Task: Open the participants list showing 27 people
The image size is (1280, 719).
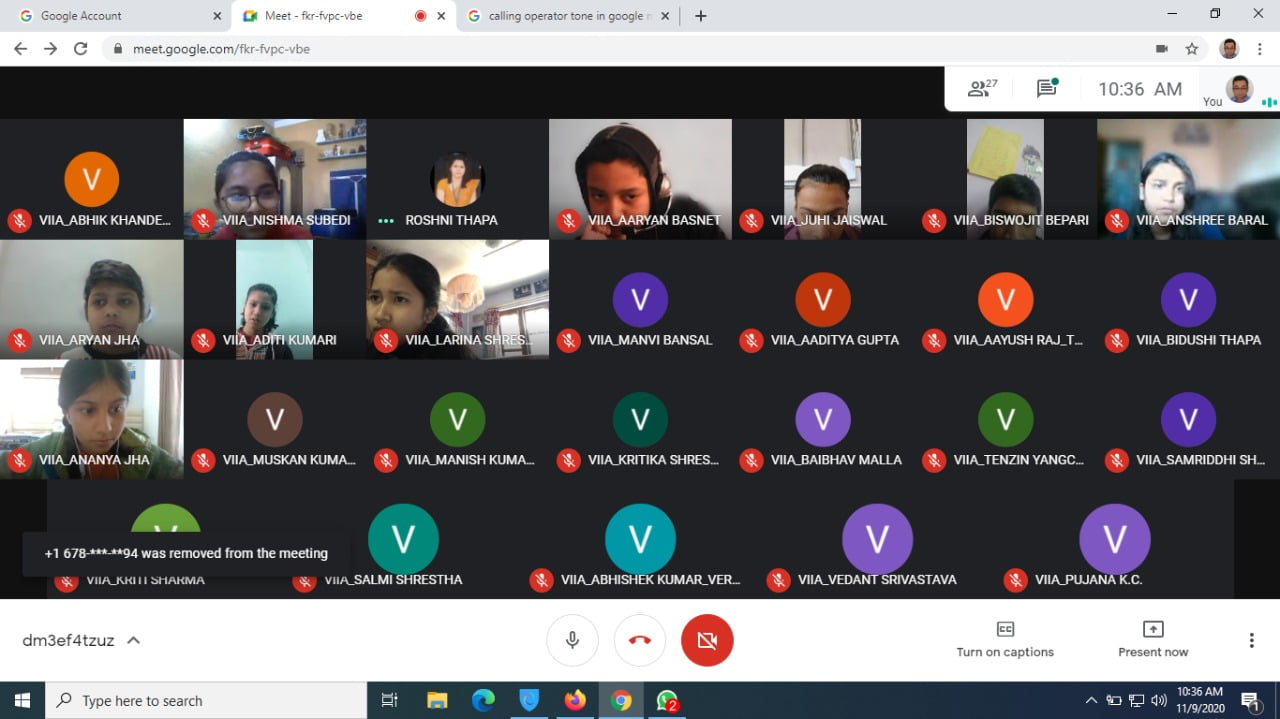Action: [x=982, y=89]
